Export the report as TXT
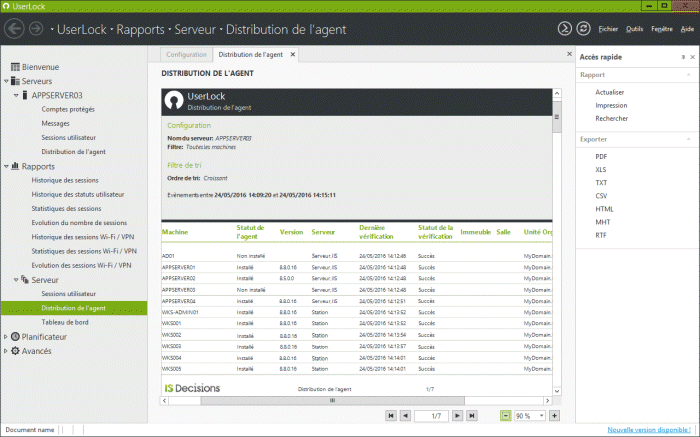 pos(601,183)
